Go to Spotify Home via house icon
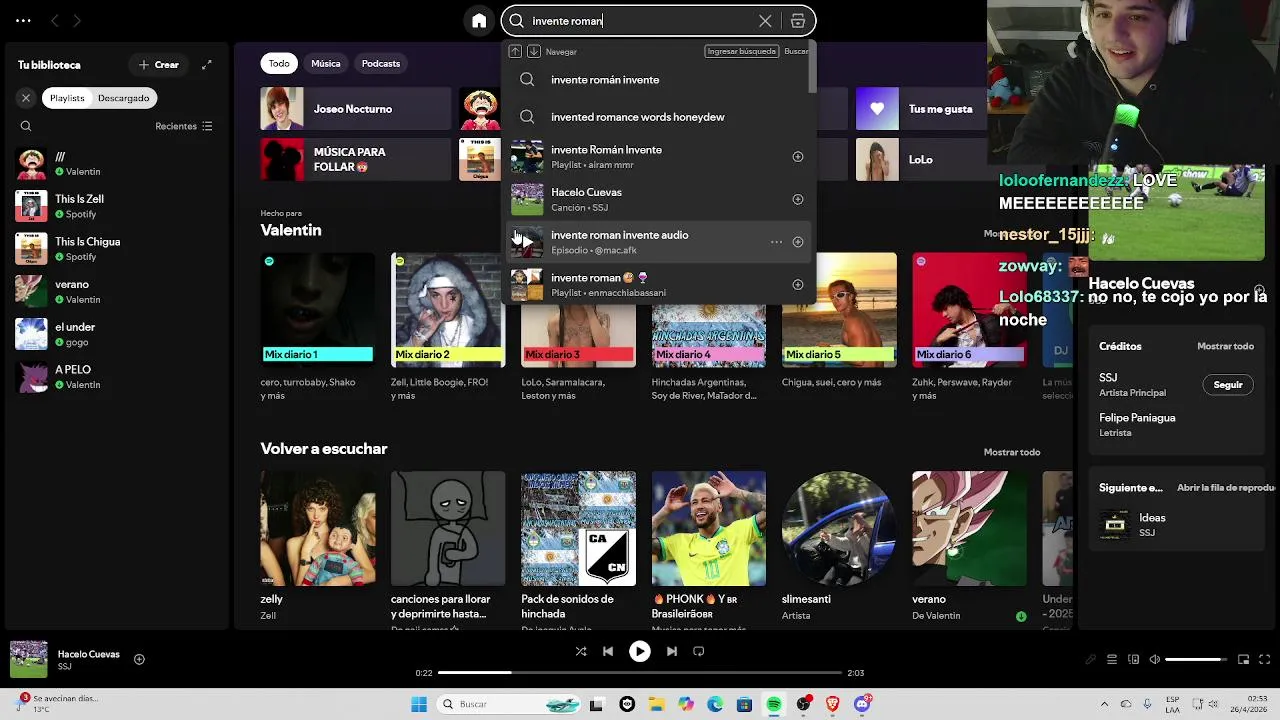Screen dimensions: 1280x720 [479, 21]
